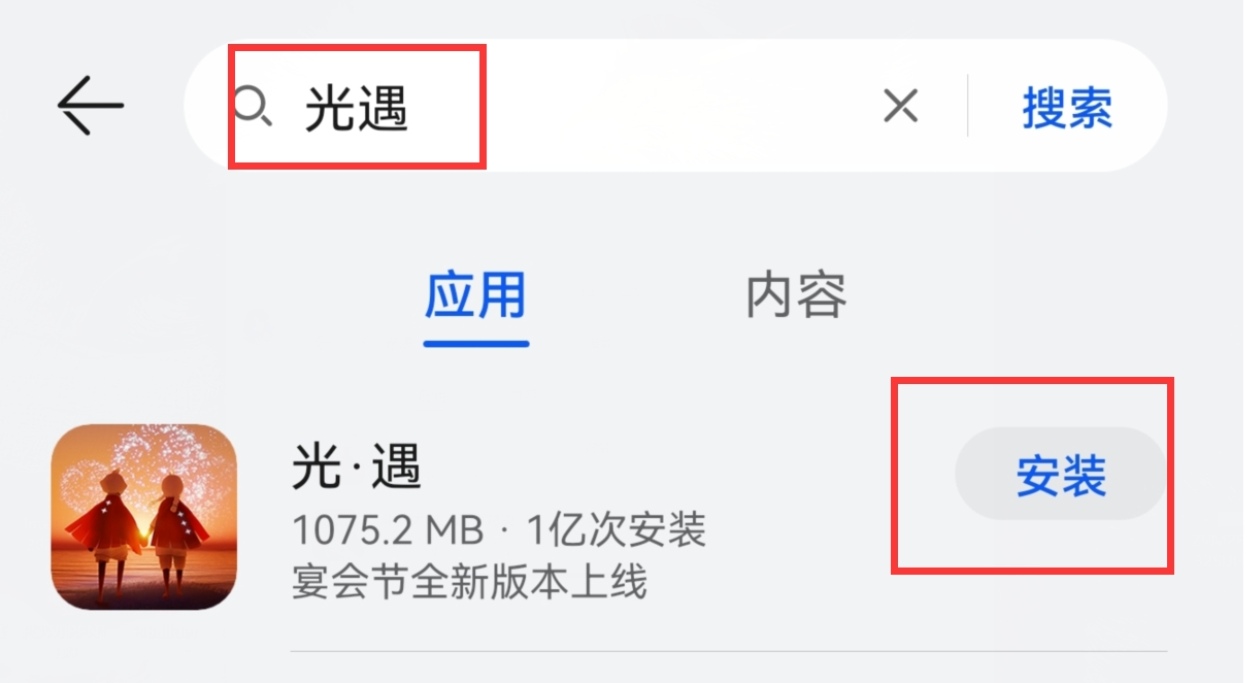Go back with the left arrow
Image resolution: width=1247 pixels, height=683 pixels.
pyautogui.click(x=90, y=105)
